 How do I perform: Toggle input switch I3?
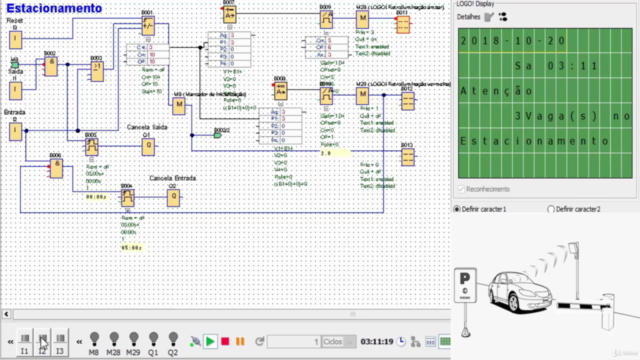[60, 343]
